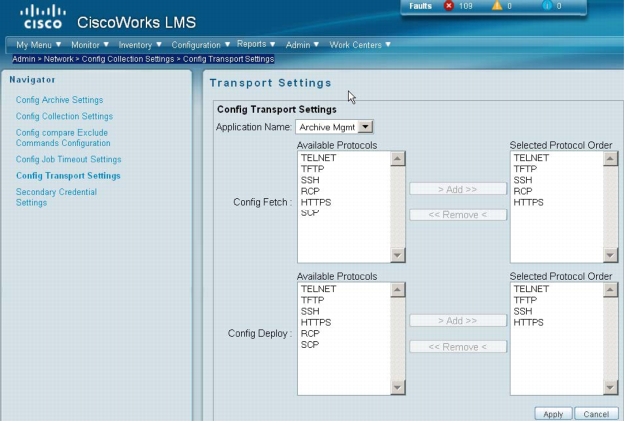The width and height of the screenshot is (626, 423).
Task: Open Config Job Timeout Settings link
Action: [x=69, y=159]
